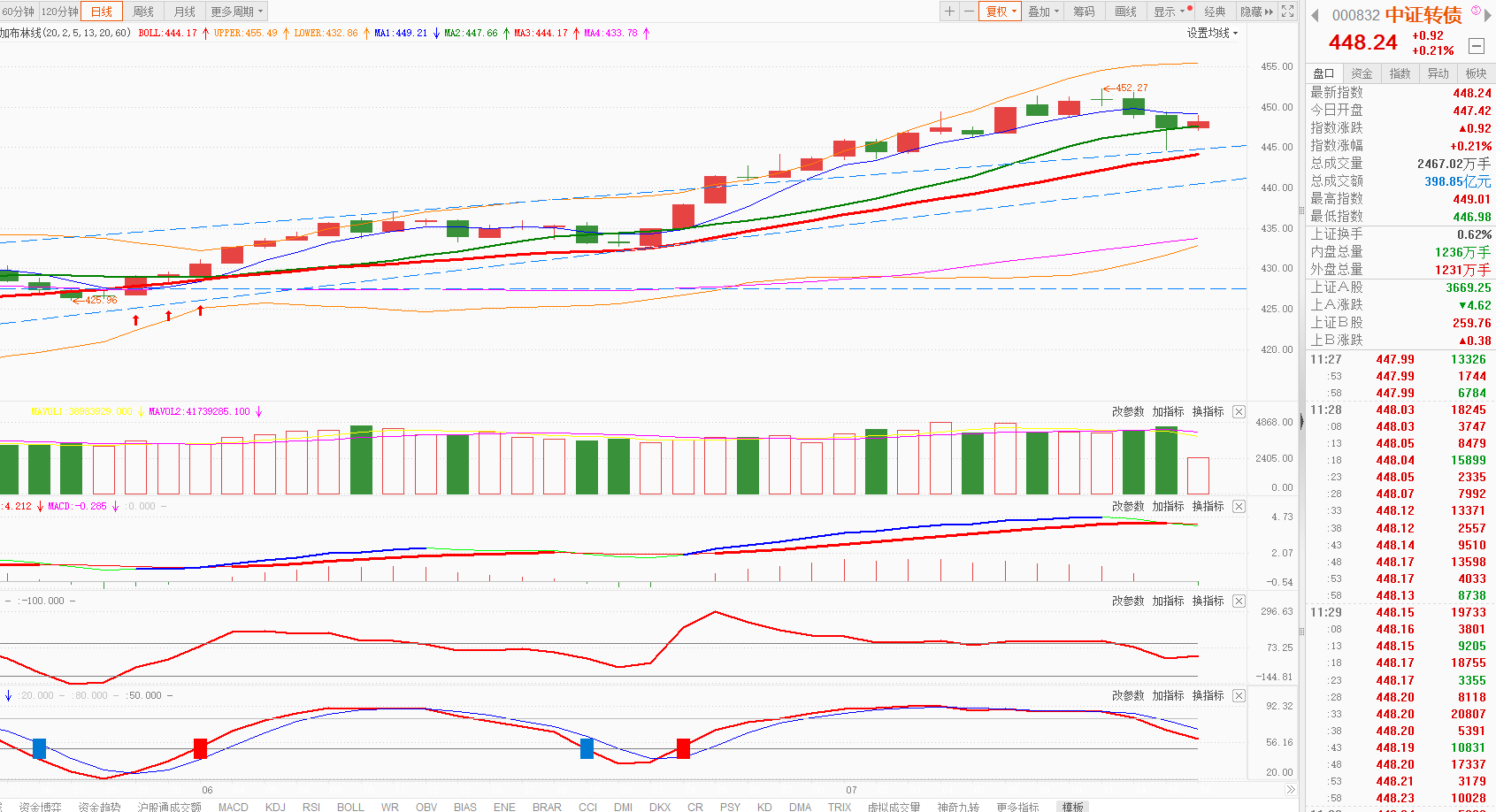1496x812 pixels.
Task: Close the MACD indicator panel
Action: click(1239, 507)
